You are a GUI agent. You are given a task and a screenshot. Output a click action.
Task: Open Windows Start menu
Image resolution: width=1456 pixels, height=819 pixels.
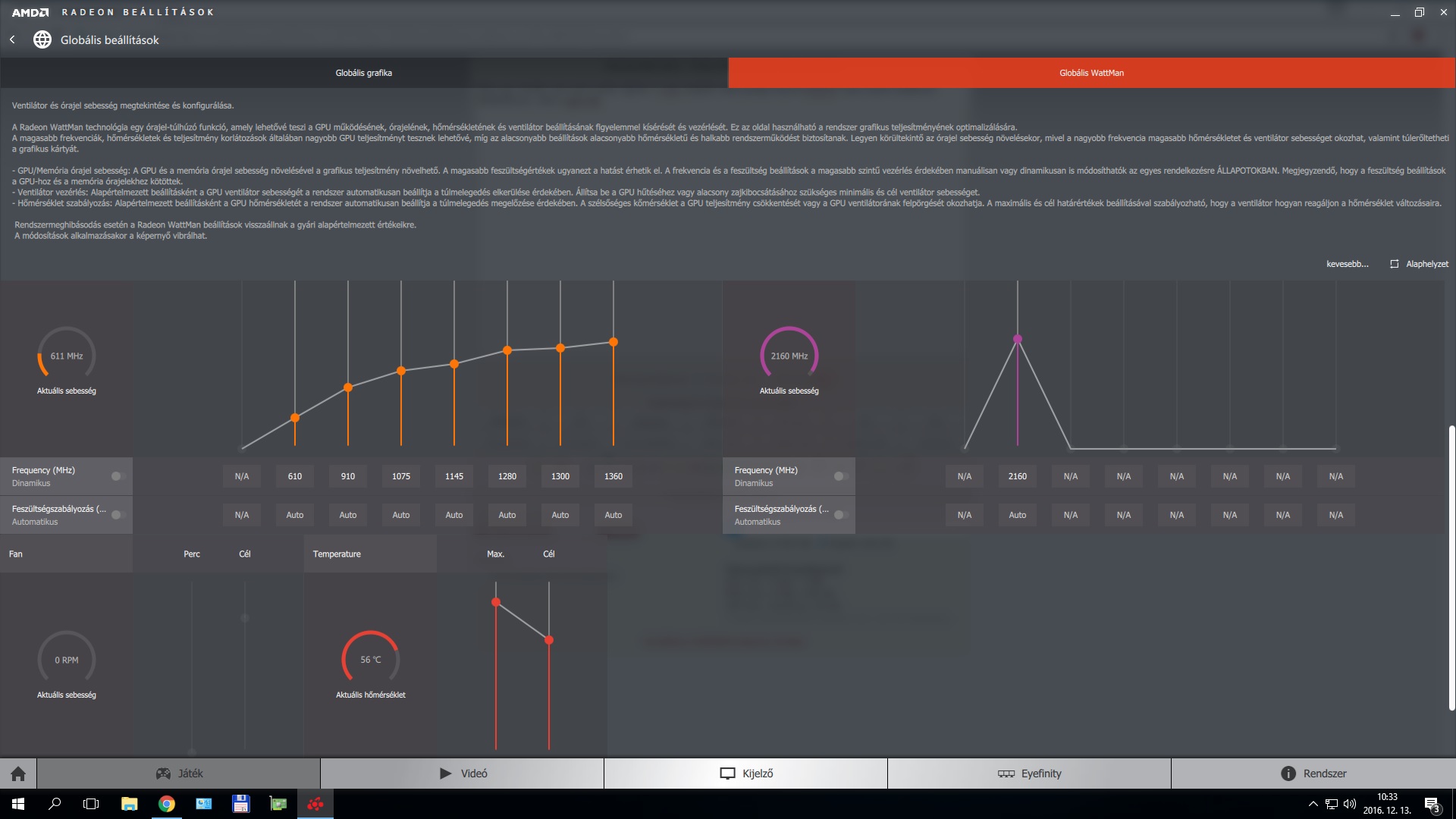[x=18, y=804]
